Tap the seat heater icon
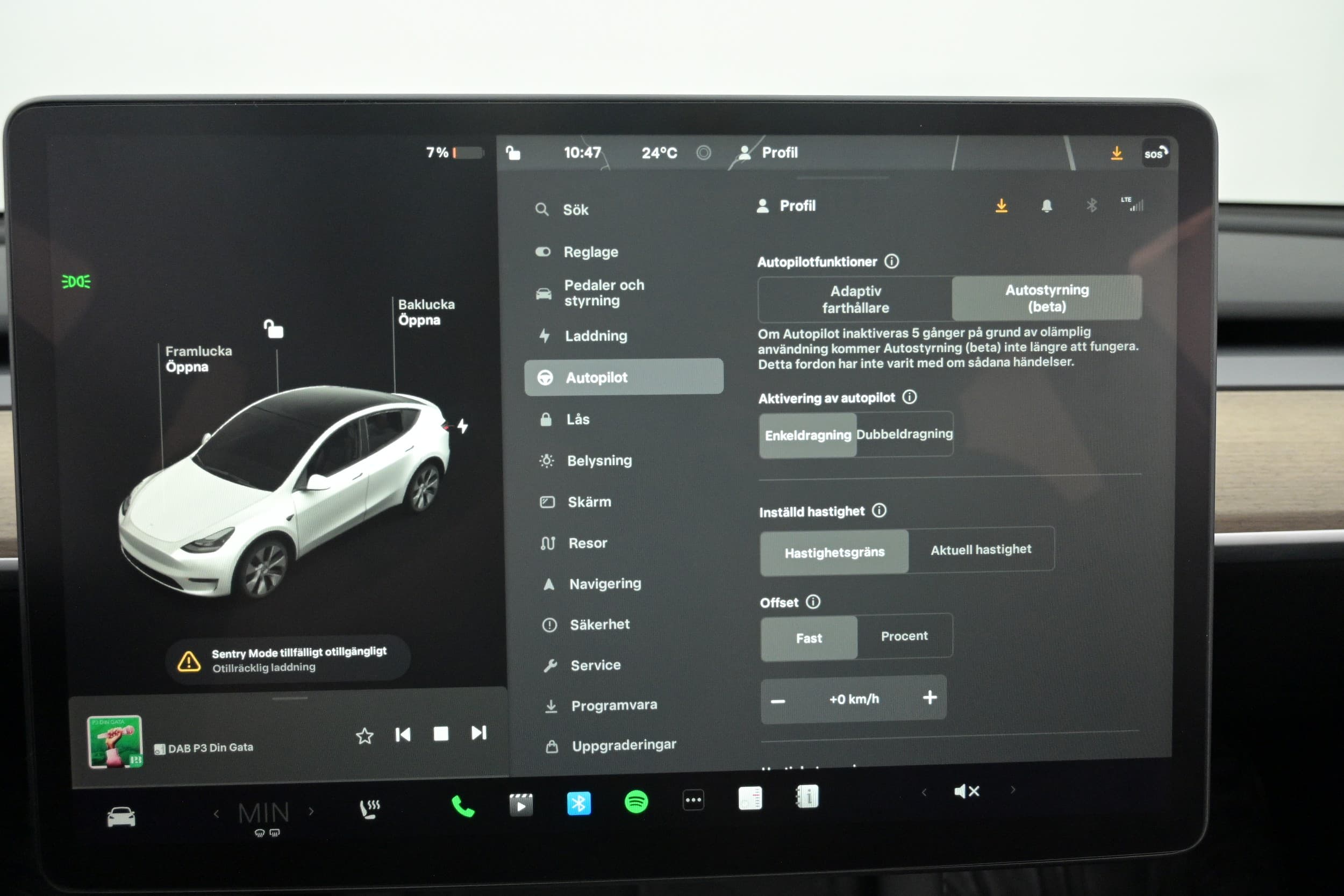Viewport: 1344px width, 896px height. 369,808
